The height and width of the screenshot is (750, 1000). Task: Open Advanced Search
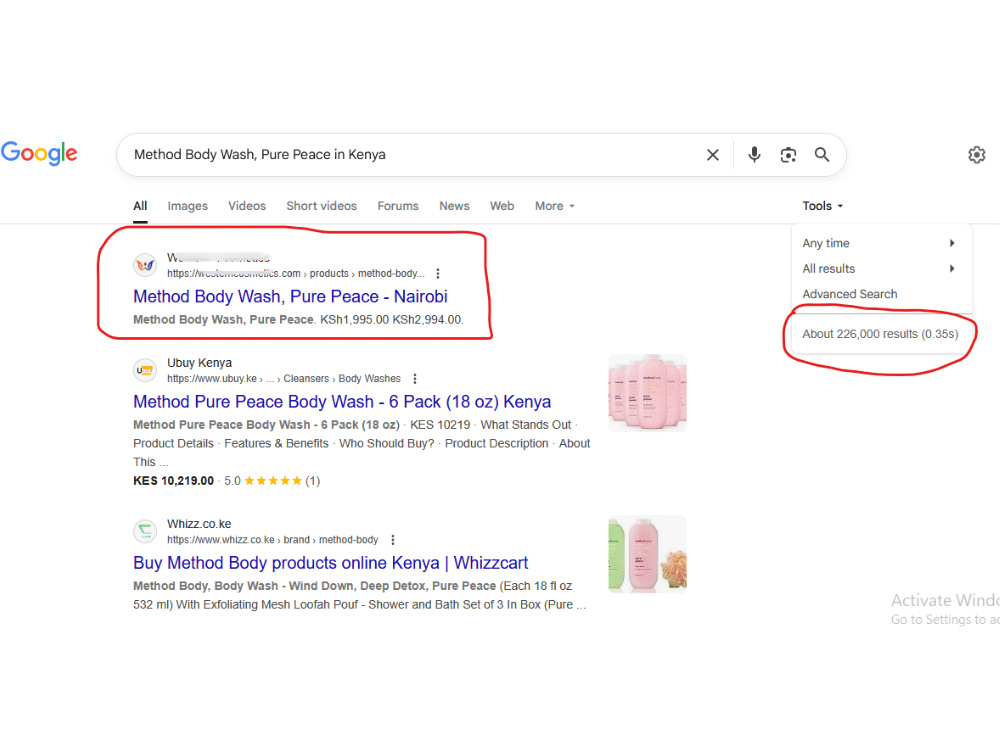(849, 294)
